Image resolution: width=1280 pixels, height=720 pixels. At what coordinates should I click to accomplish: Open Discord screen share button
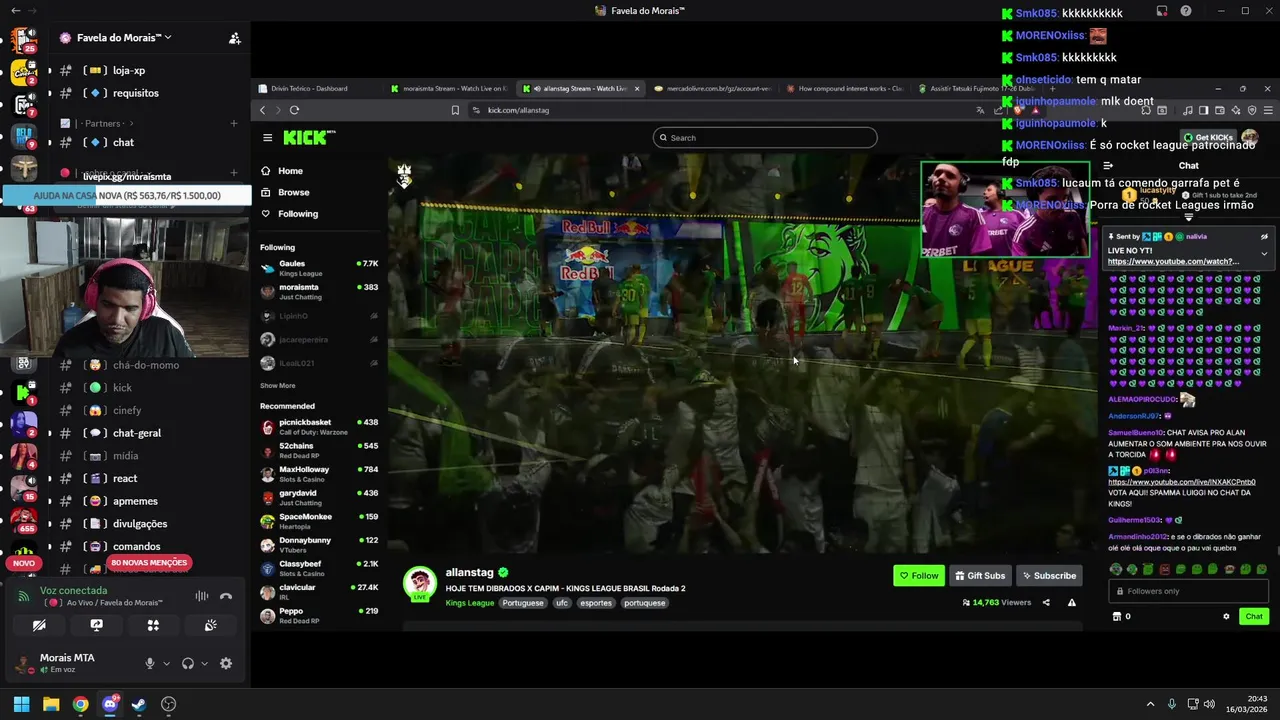[x=96, y=625]
